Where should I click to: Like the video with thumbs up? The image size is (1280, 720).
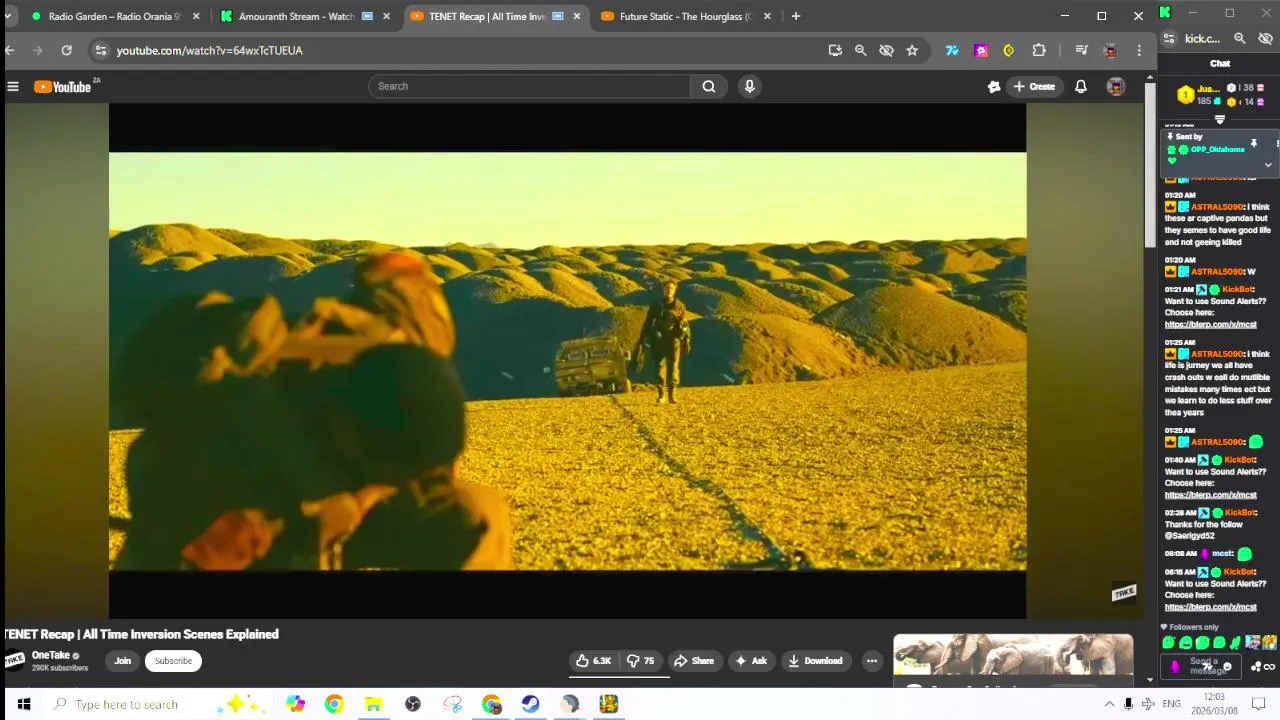[593, 661]
